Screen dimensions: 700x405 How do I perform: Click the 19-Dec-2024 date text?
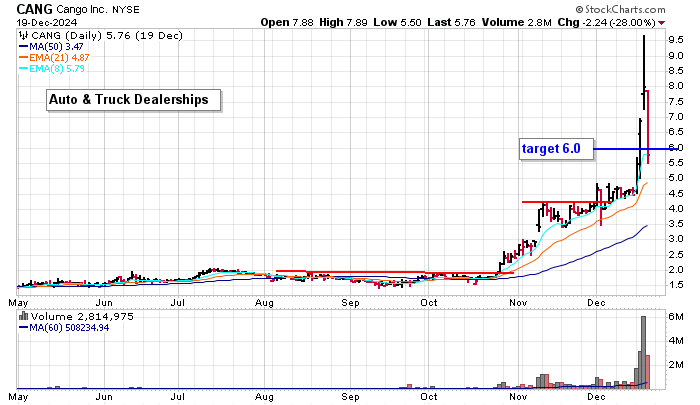(47, 23)
